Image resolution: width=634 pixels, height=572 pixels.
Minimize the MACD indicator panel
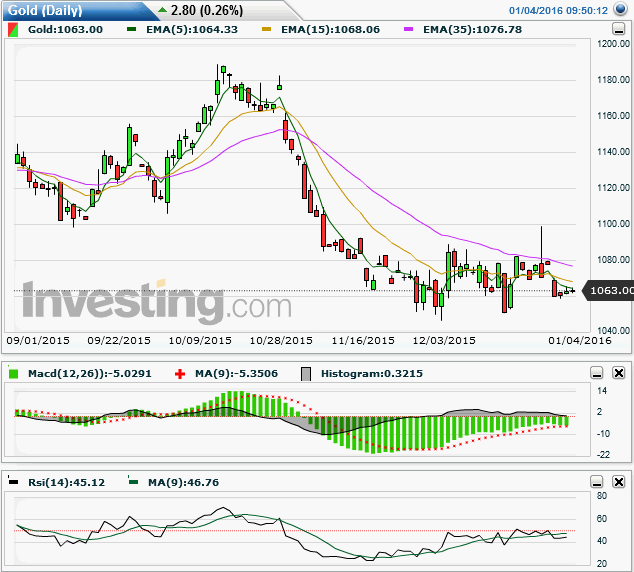coord(596,373)
